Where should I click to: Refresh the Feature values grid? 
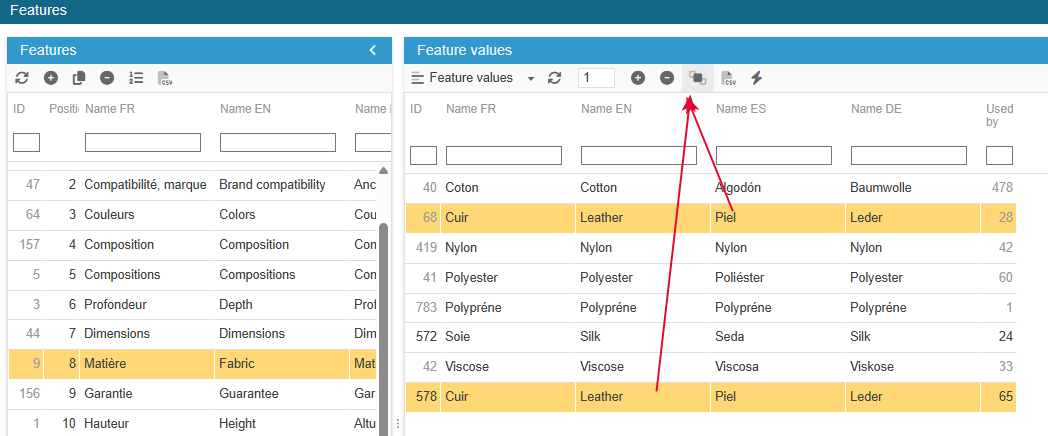coord(554,78)
